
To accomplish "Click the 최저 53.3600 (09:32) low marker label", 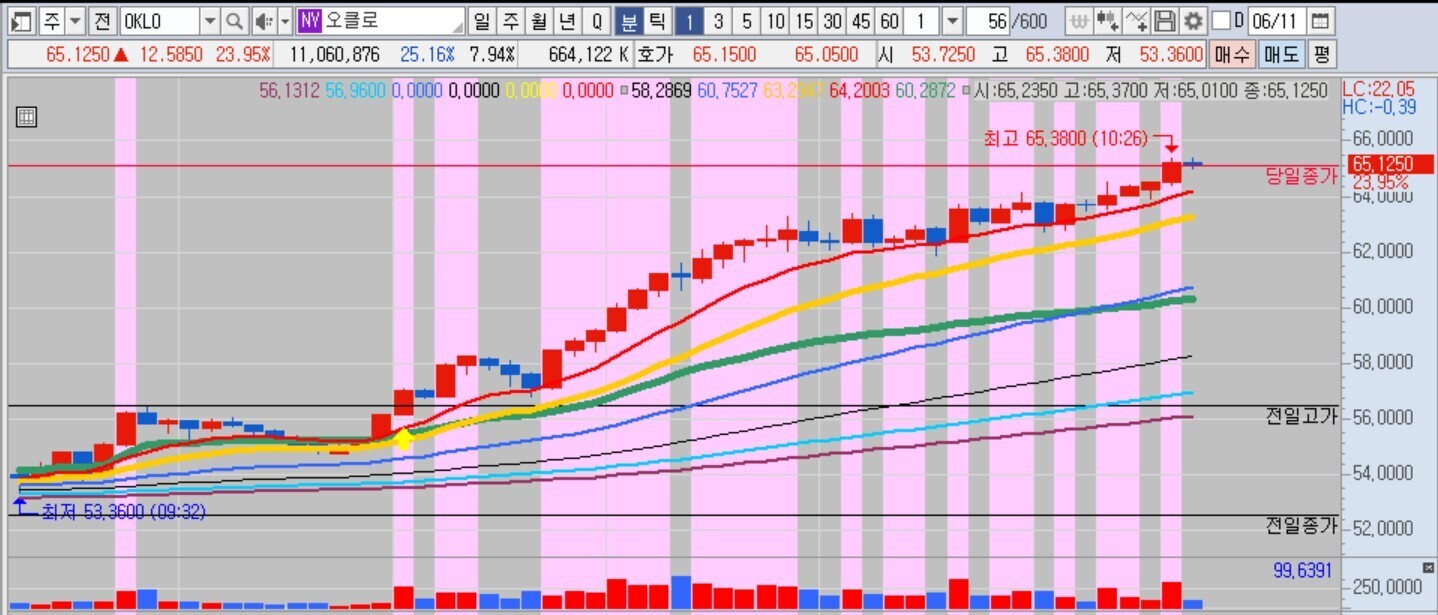I will tap(123, 512).
